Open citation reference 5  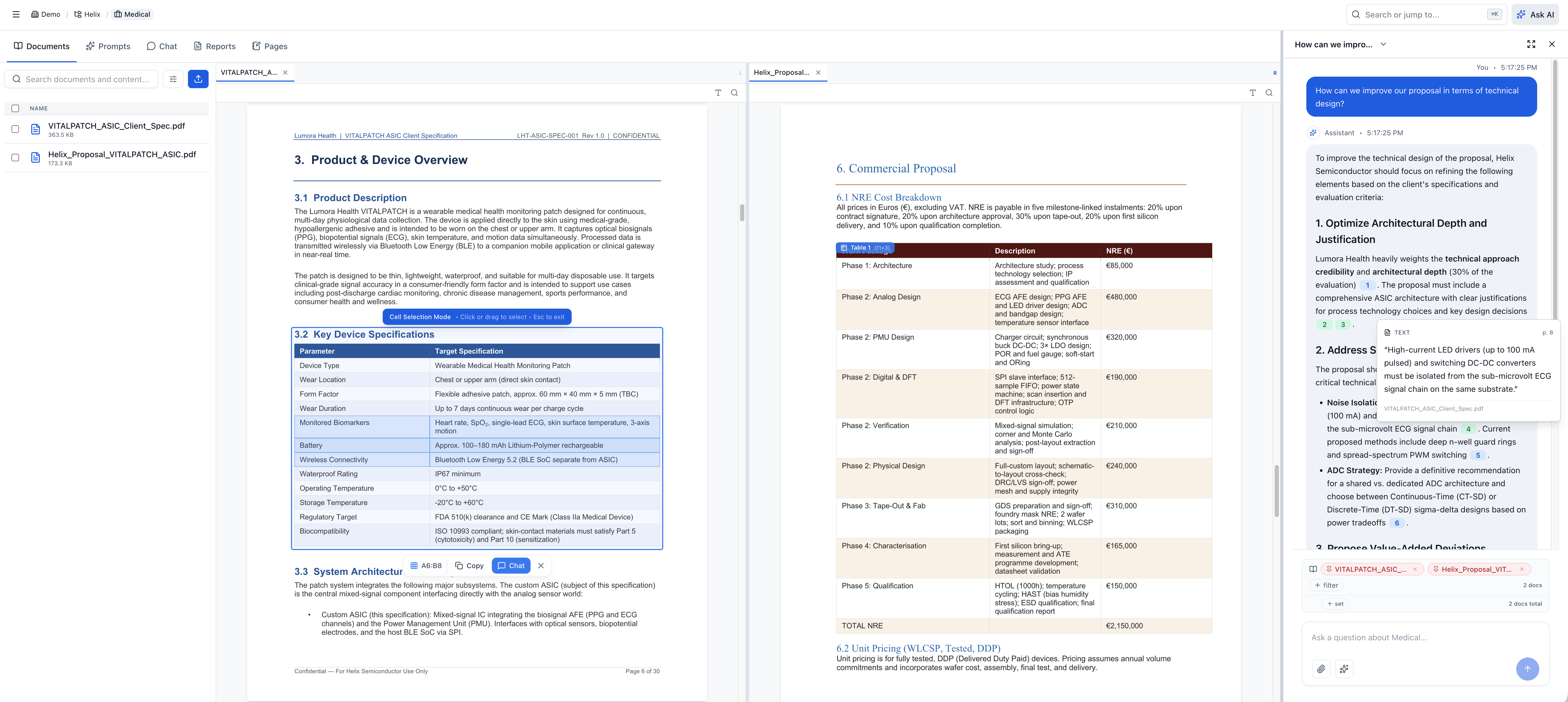[x=1478, y=455]
